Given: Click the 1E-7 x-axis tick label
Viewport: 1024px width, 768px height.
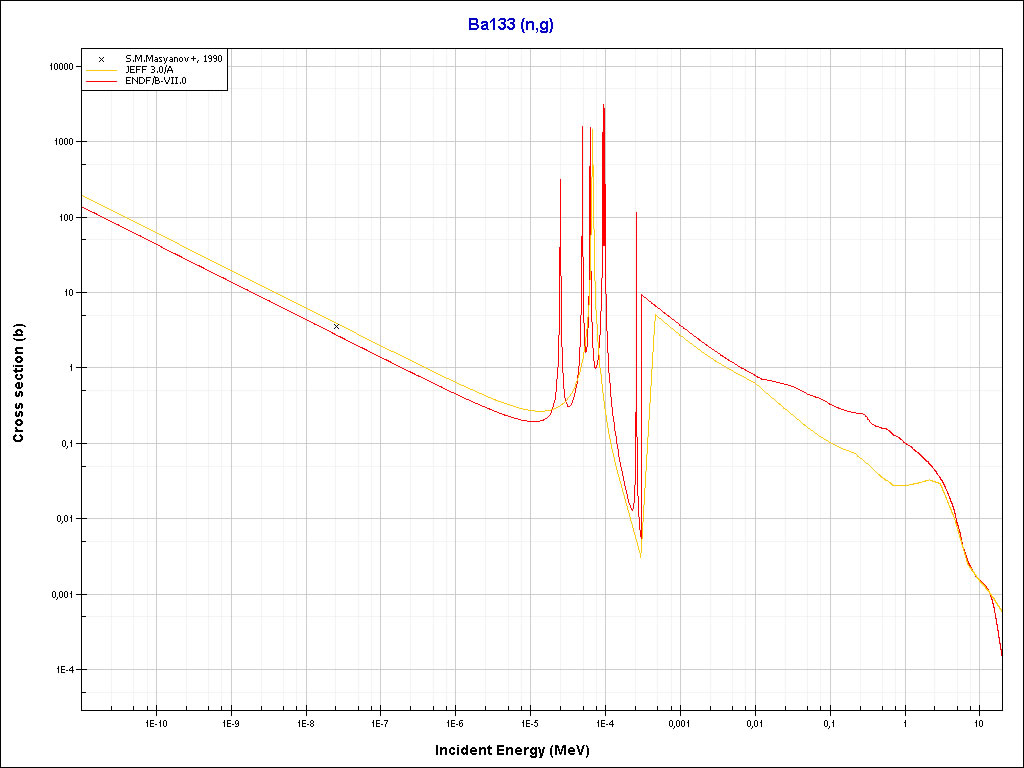Looking at the screenshot, I should [380, 722].
